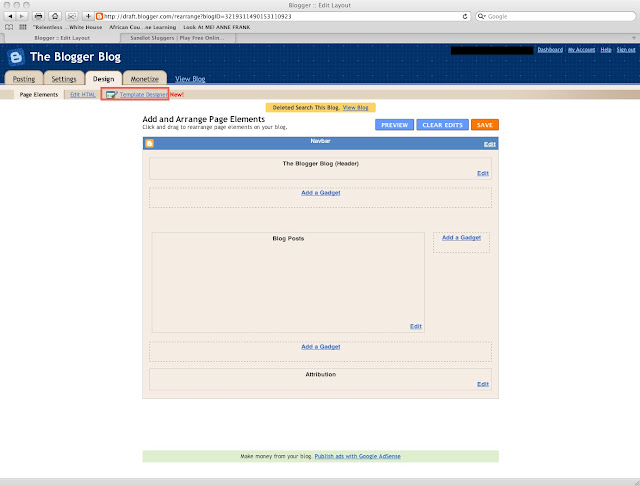The height and width of the screenshot is (486, 640).
Task: Click the home icon in the toolbar
Action: (x=55, y=16)
